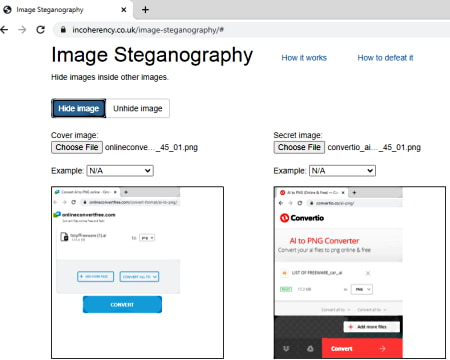Screen dimensions: 450x360
Task: Reload the page with the refresh icon
Action: click(x=40, y=30)
